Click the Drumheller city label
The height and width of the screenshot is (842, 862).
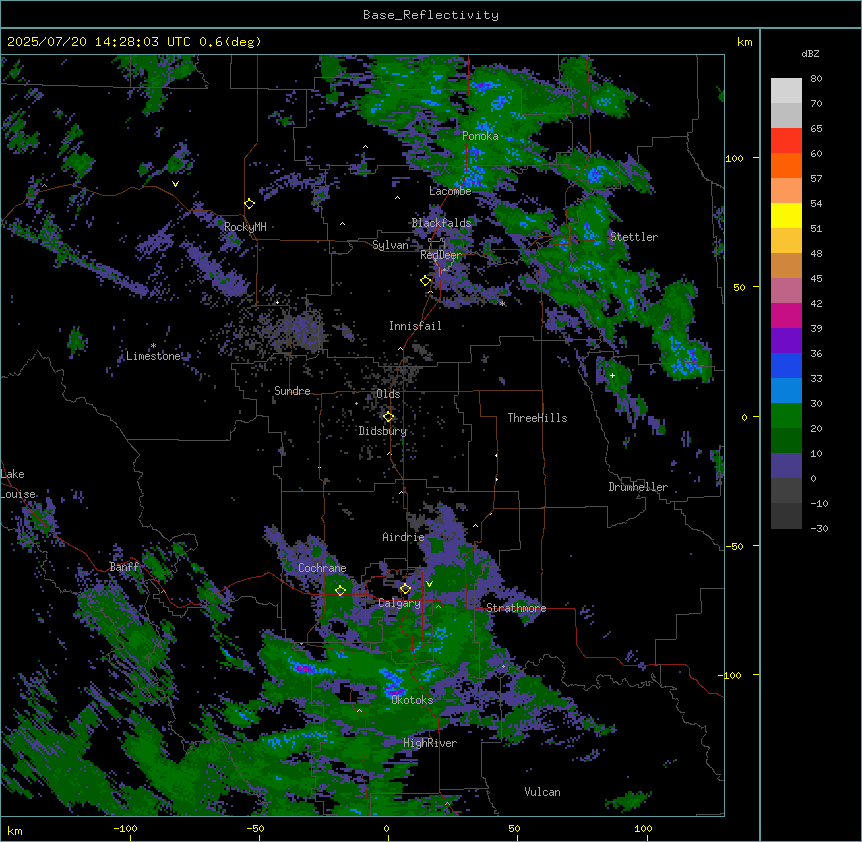pyautogui.click(x=638, y=487)
